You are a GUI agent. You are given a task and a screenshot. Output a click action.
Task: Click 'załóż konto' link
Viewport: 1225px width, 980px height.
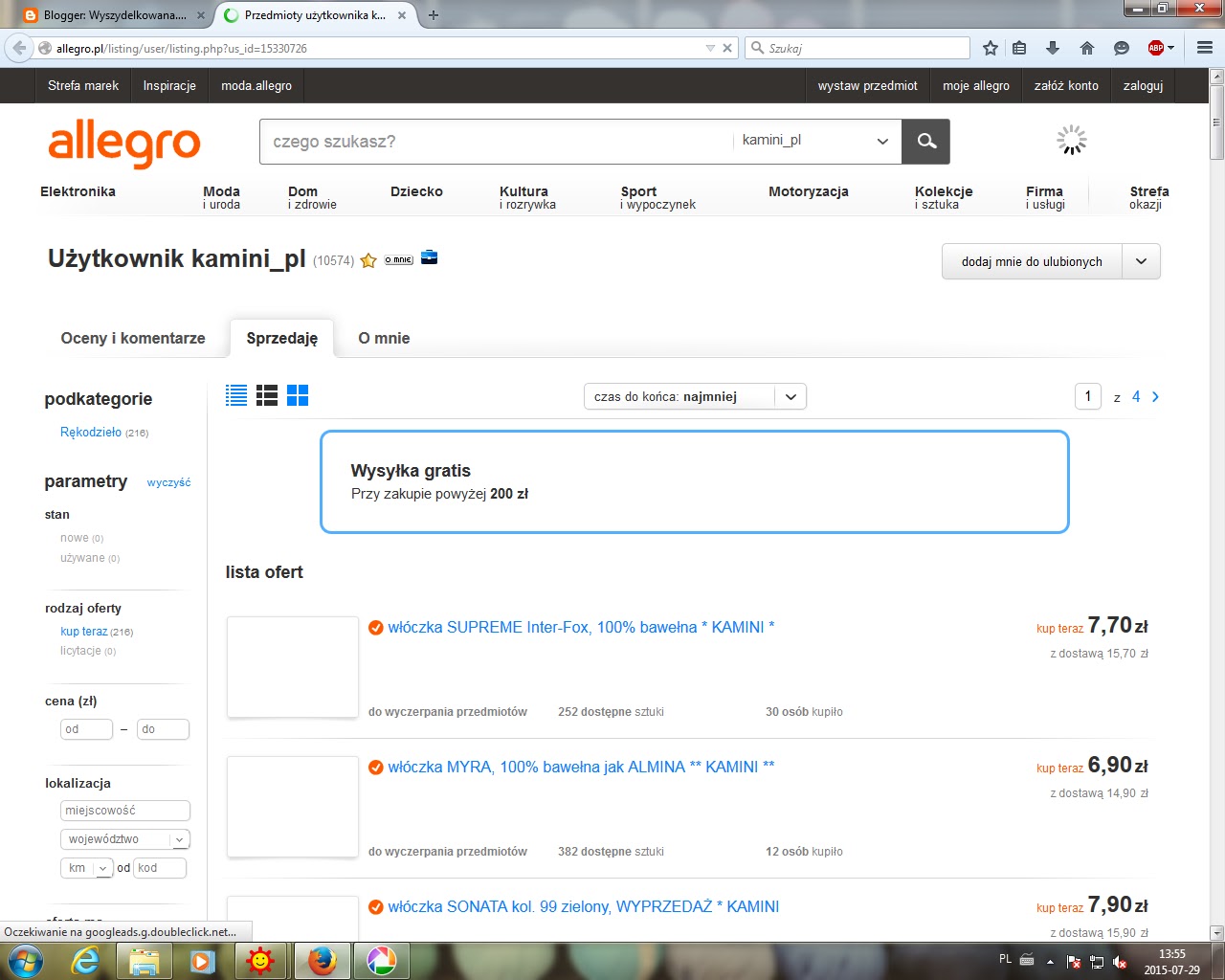pos(1066,85)
